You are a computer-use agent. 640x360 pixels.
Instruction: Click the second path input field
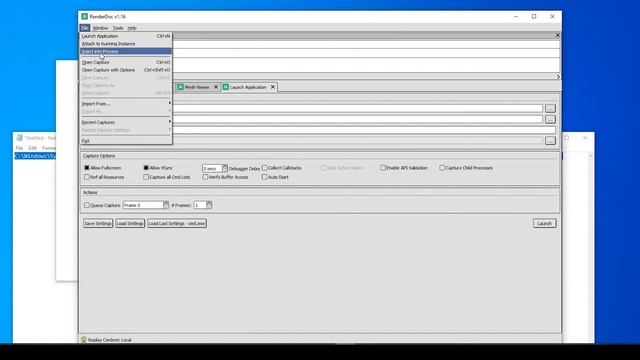coord(358,119)
